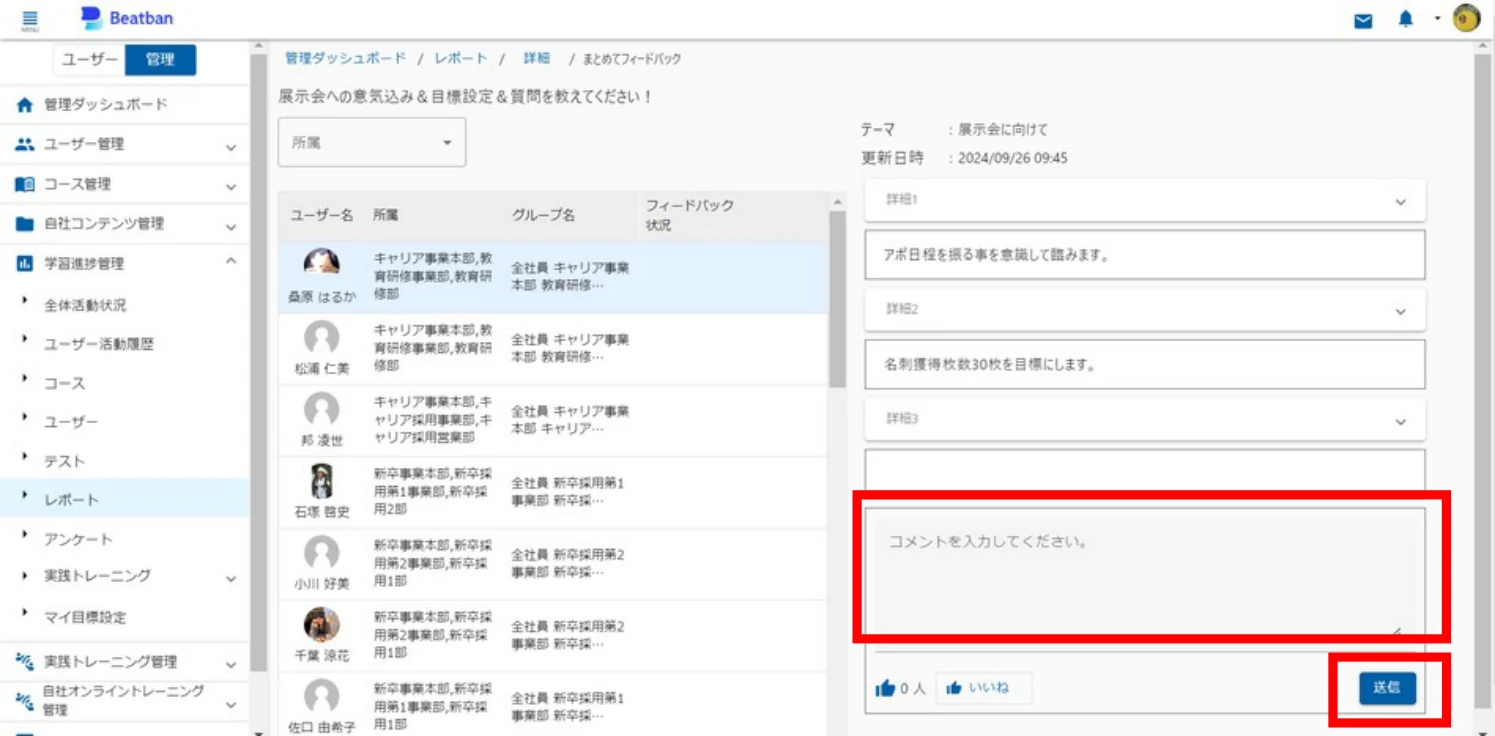
Task: Select the レポート sidebar item
Action: pyautogui.click(x=125, y=499)
